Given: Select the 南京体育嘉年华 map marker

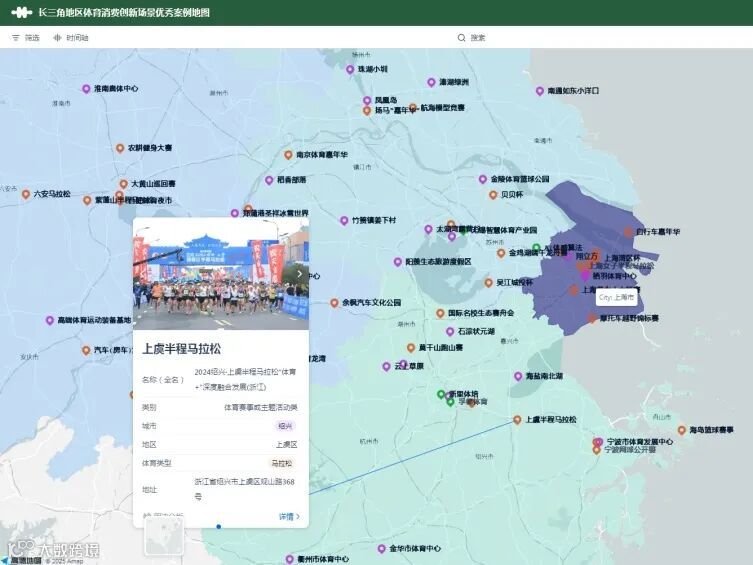Looking at the screenshot, I should 288,155.
